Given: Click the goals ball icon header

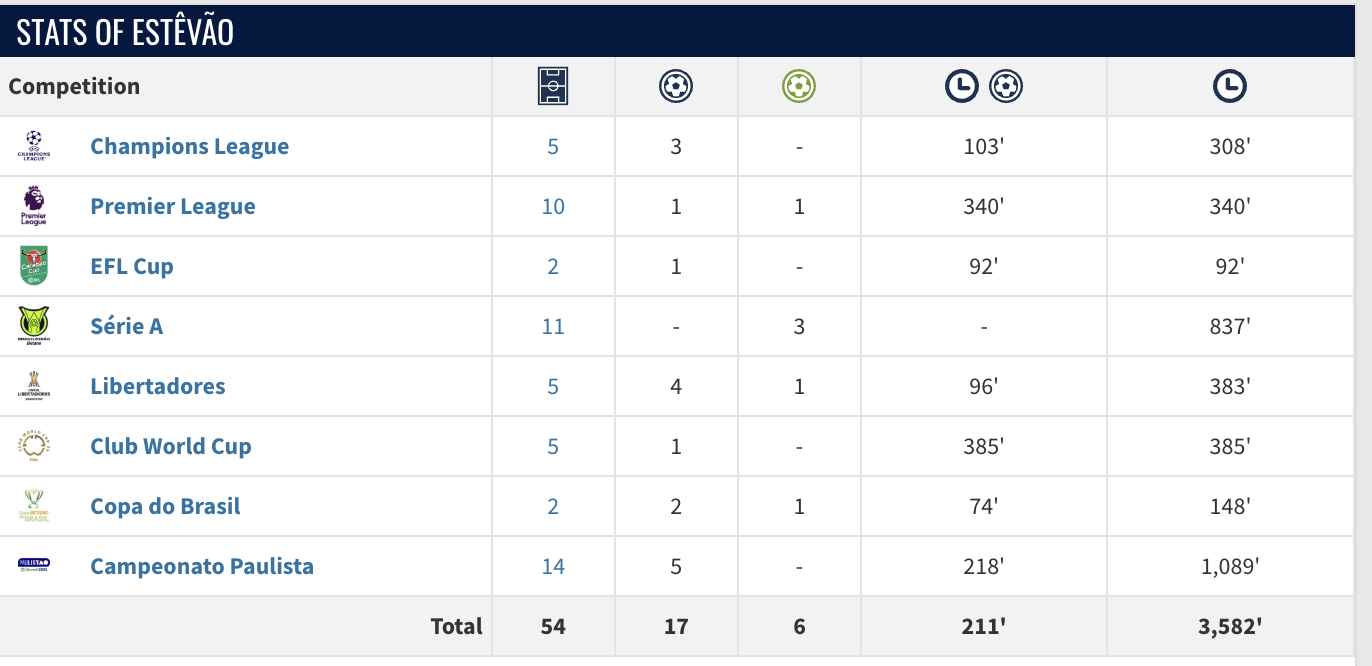Looking at the screenshot, I should click(x=676, y=87).
